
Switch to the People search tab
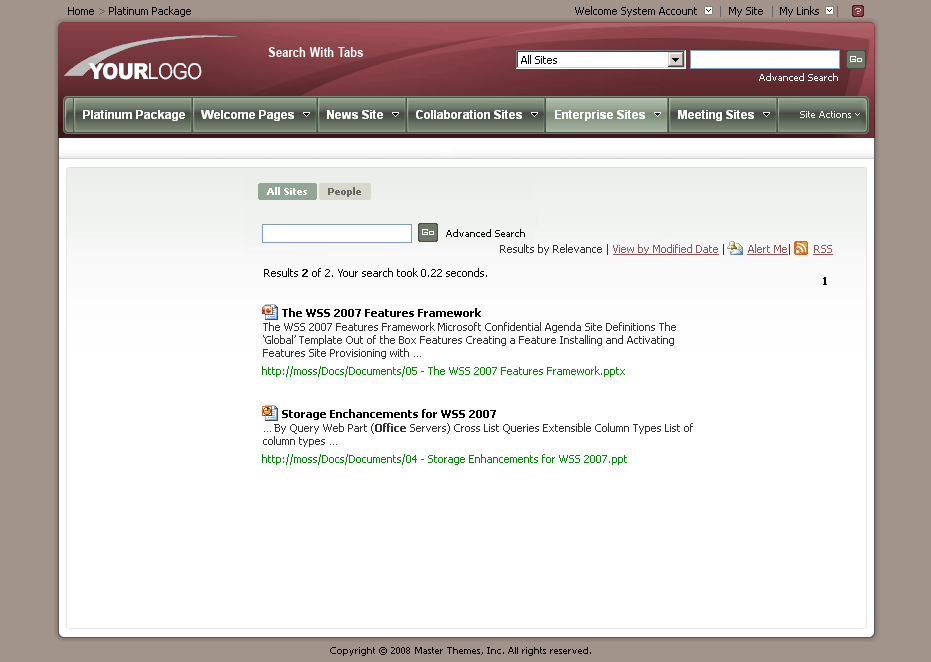point(344,191)
